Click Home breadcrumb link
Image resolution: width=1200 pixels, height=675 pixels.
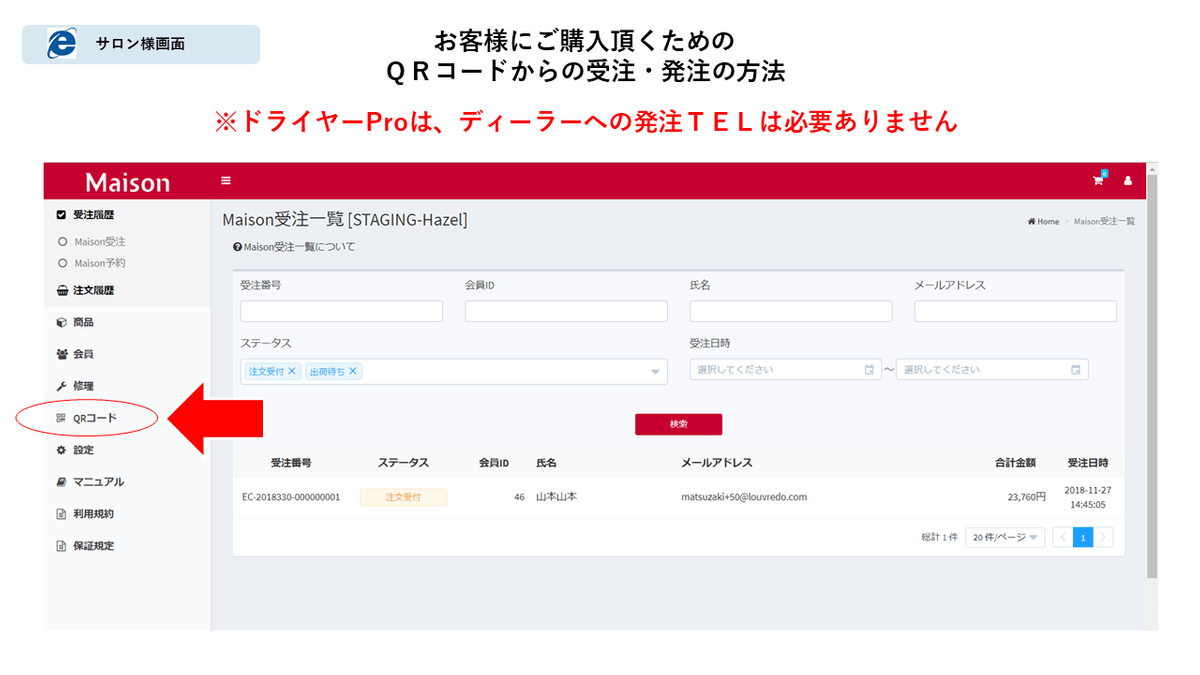(1043, 222)
